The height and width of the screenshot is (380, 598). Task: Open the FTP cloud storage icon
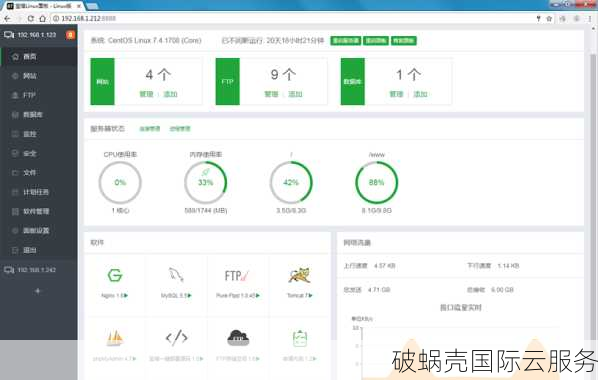238,338
